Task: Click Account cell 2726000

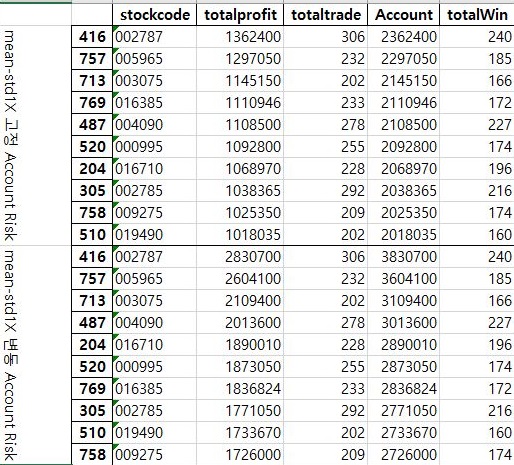Action: pos(404,454)
